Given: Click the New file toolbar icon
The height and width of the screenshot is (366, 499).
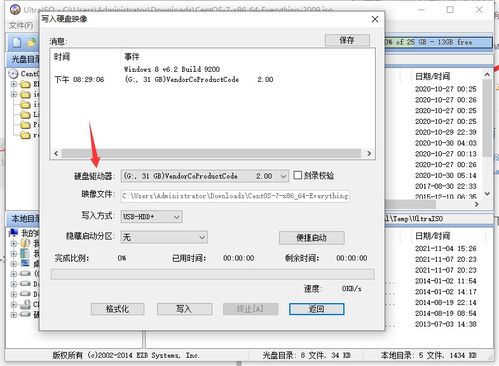Looking at the screenshot, I should [17, 43].
